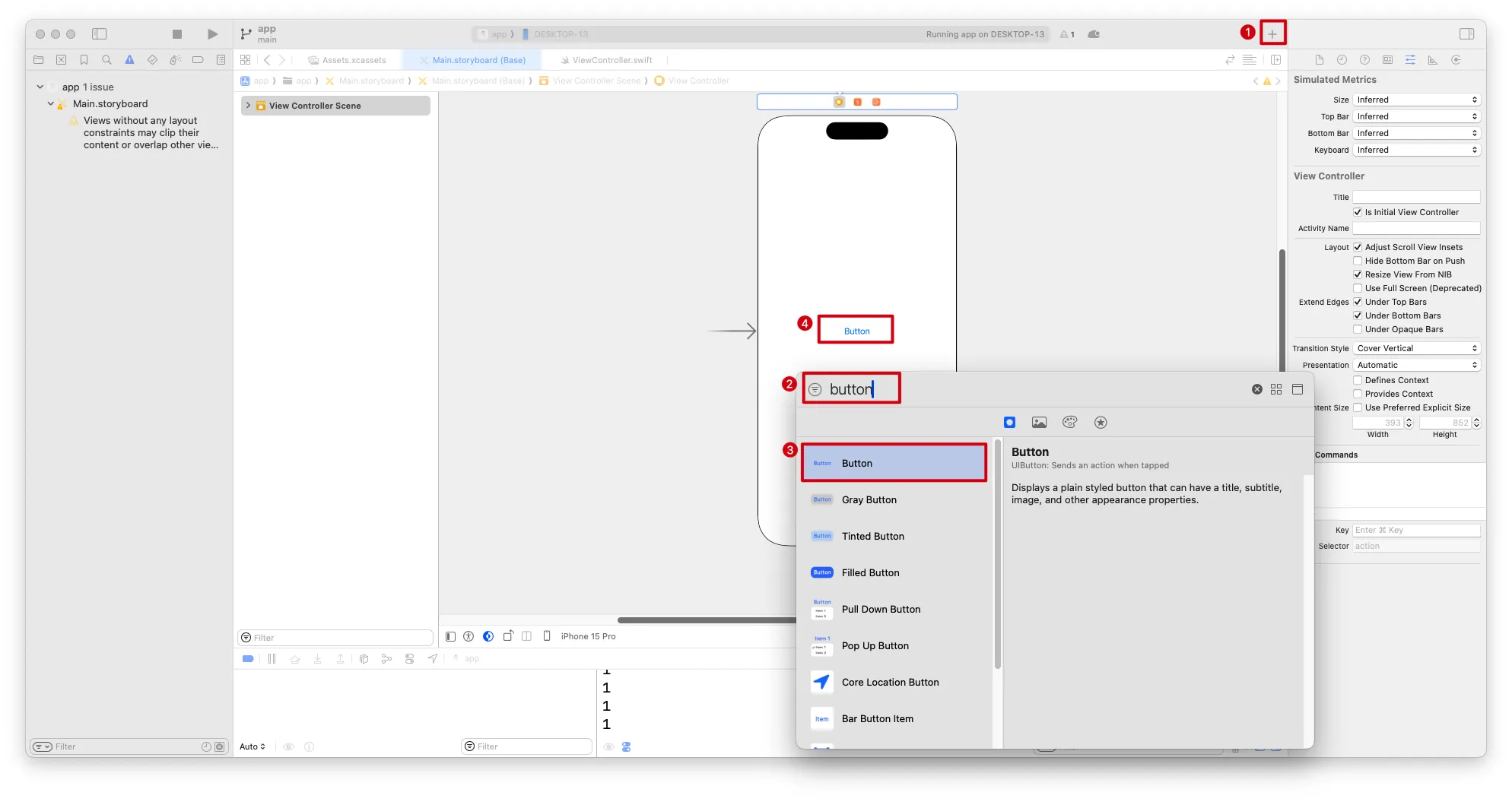Switch to ViewController.swift tab
The width and height of the screenshot is (1512, 805).
611,60
